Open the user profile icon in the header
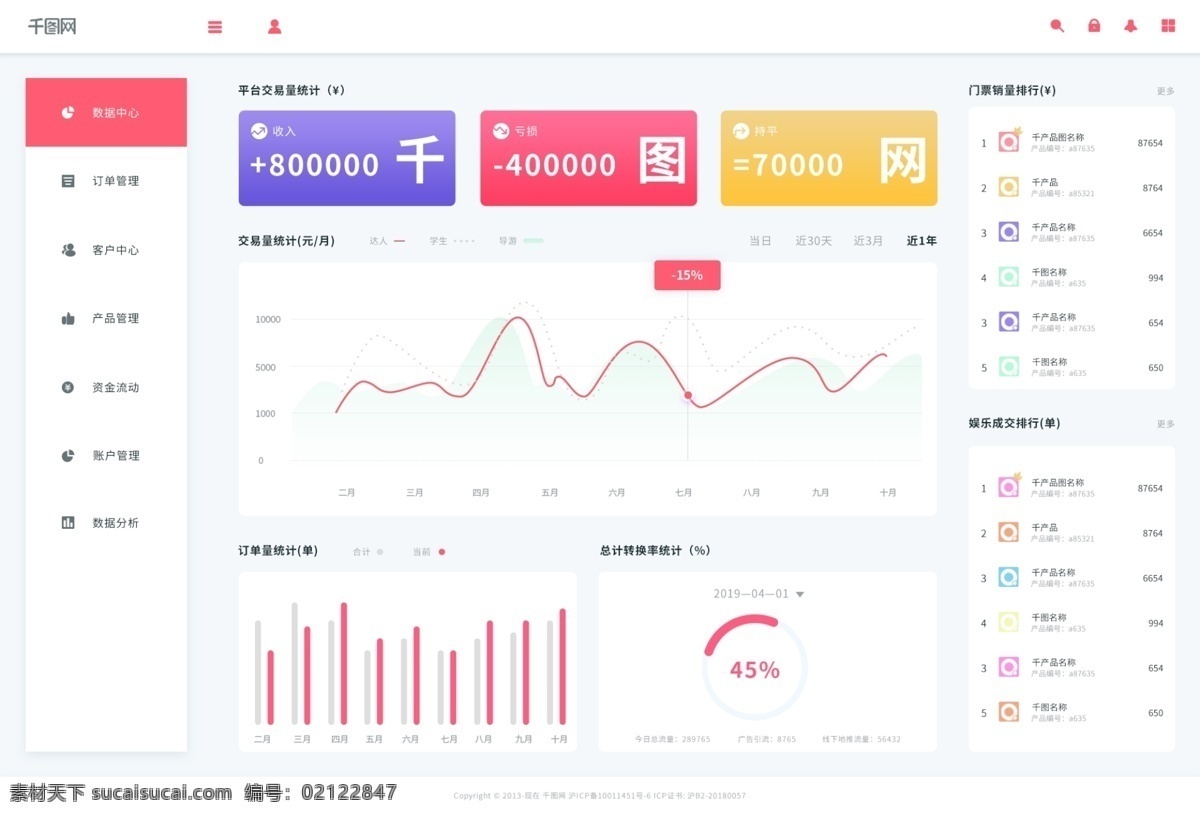The image size is (1200, 816). (x=274, y=27)
